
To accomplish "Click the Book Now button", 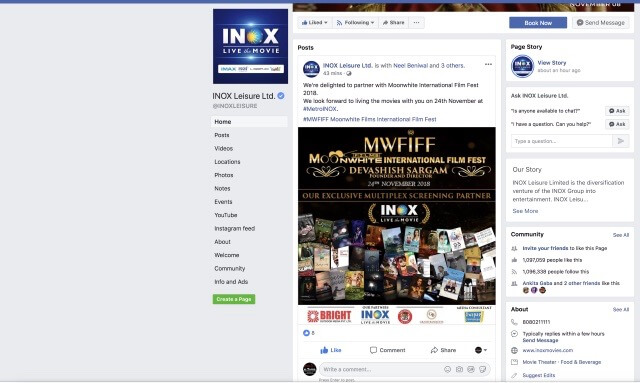I will coord(538,23).
